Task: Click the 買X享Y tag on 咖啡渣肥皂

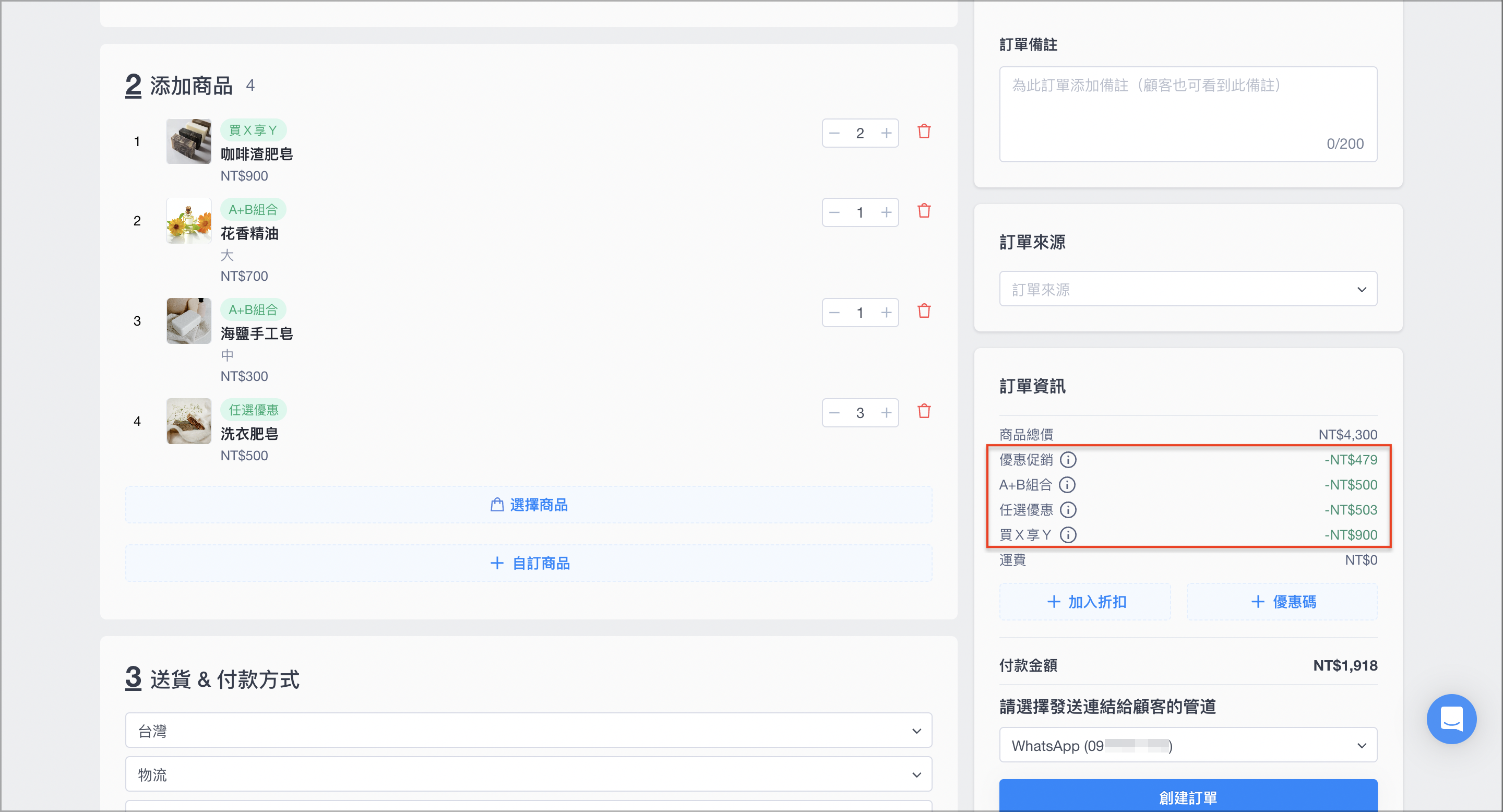Action: coord(253,130)
